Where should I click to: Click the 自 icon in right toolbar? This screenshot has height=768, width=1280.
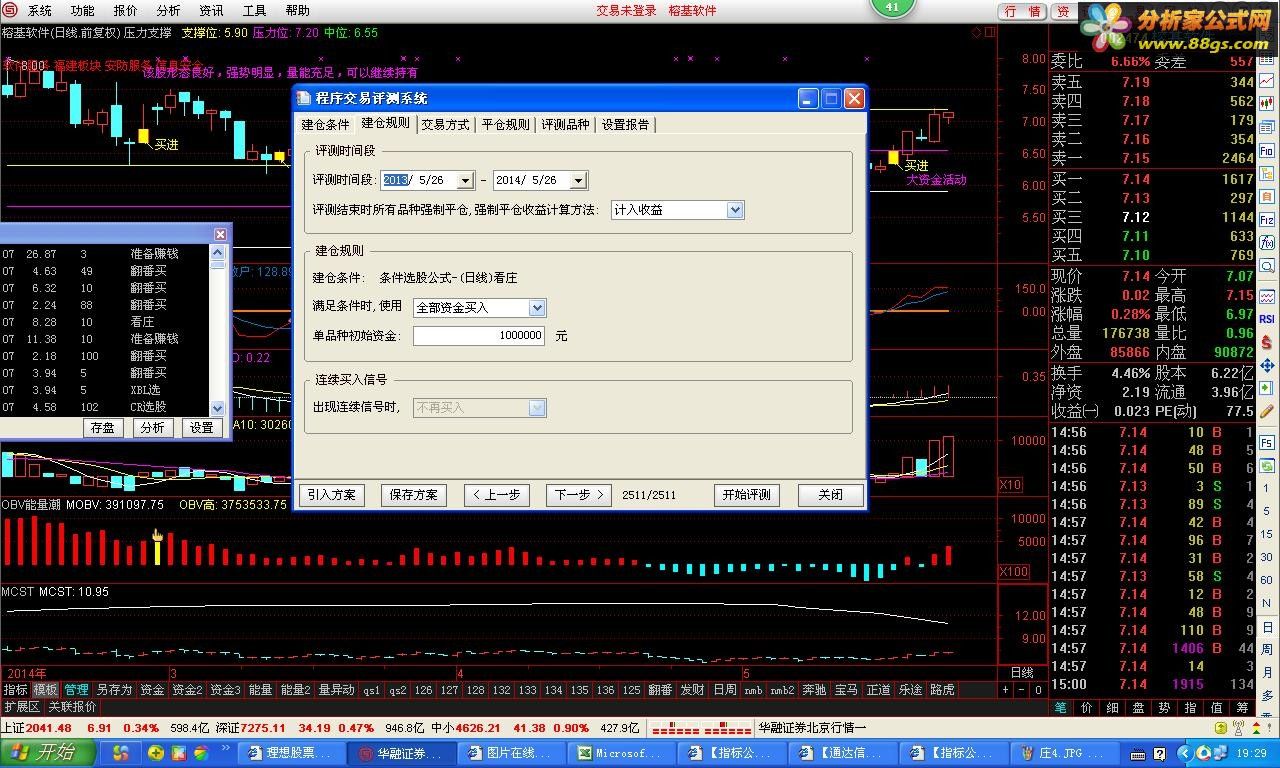point(1266,196)
